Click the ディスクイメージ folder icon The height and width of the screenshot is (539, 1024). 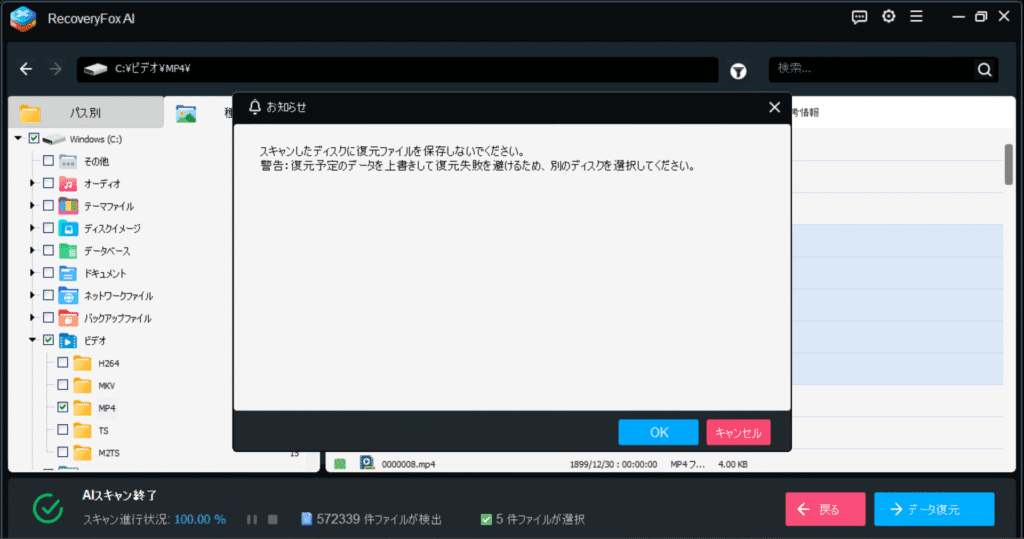tap(68, 228)
